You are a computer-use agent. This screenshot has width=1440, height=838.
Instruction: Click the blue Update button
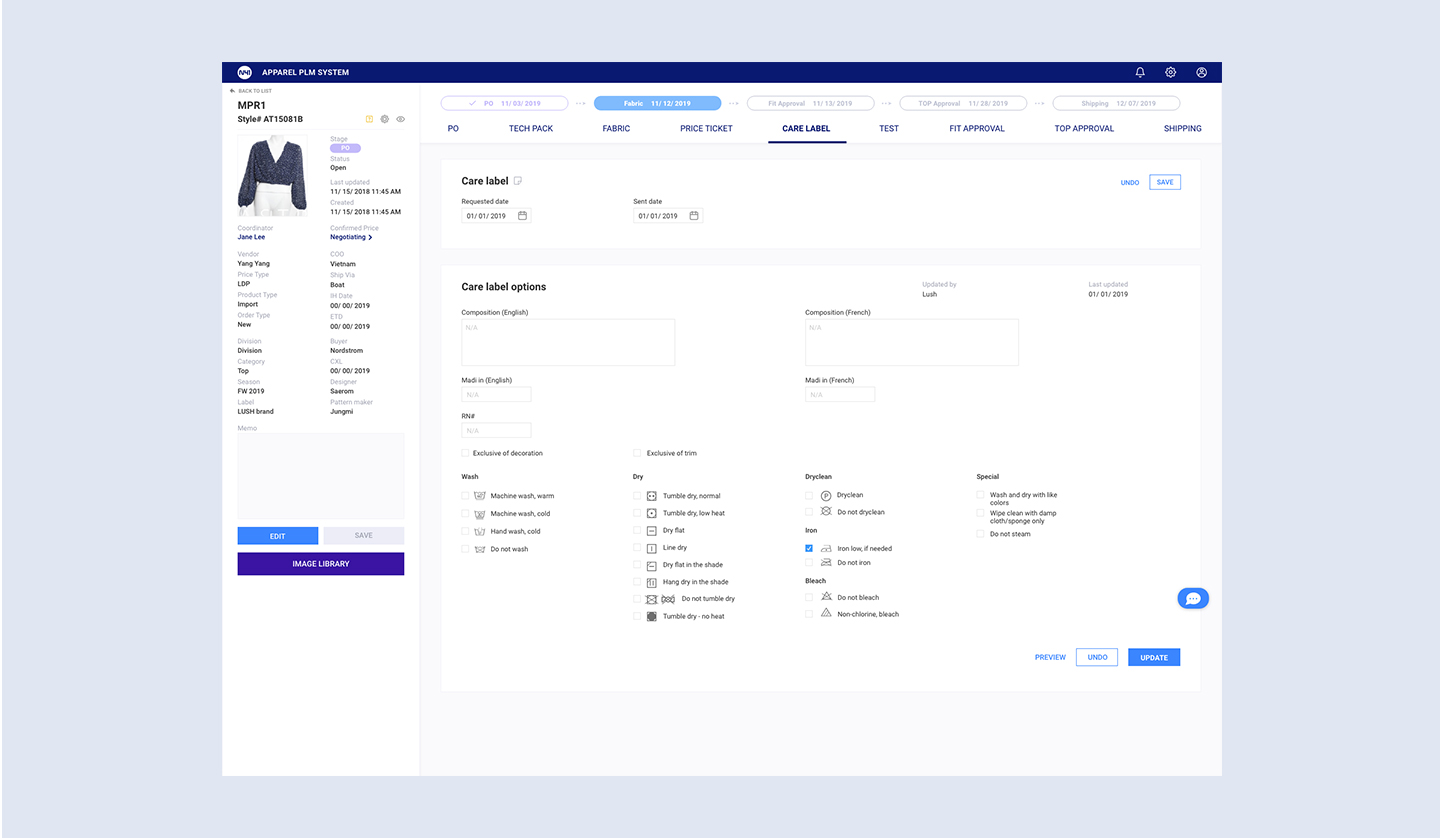(x=1154, y=657)
